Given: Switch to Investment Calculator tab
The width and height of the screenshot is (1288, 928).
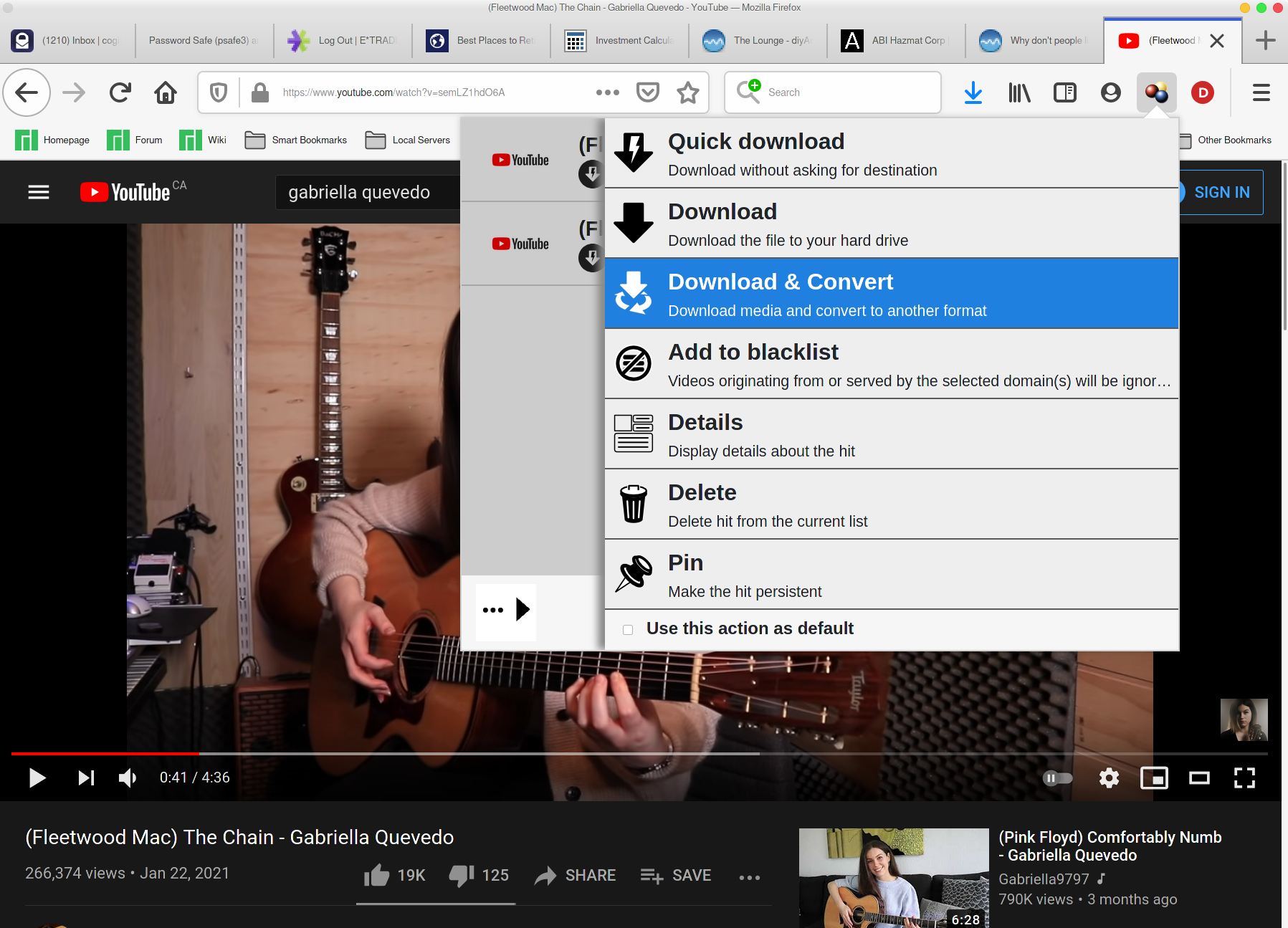Looking at the screenshot, I should 619,40.
